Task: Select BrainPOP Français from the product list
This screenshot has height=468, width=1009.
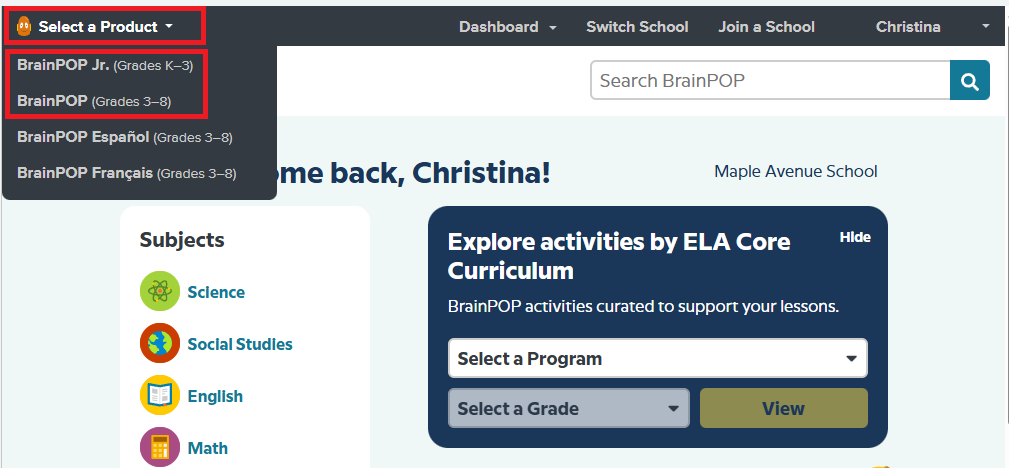Action: pyautogui.click(x=126, y=173)
